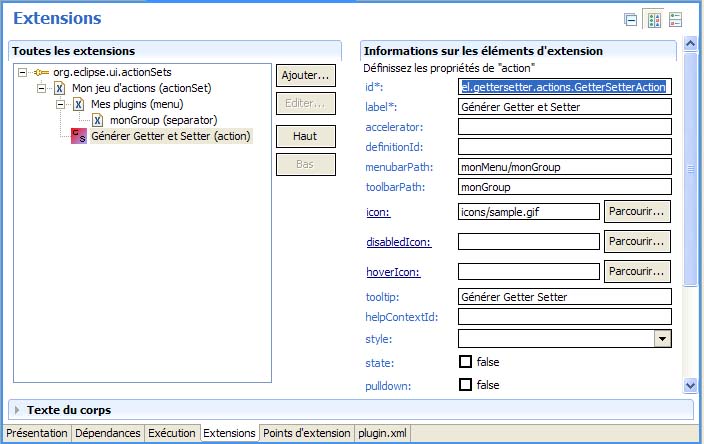This screenshot has width=704, height=444.
Task: Click the vertical layout icon in header
Action: point(654,19)
